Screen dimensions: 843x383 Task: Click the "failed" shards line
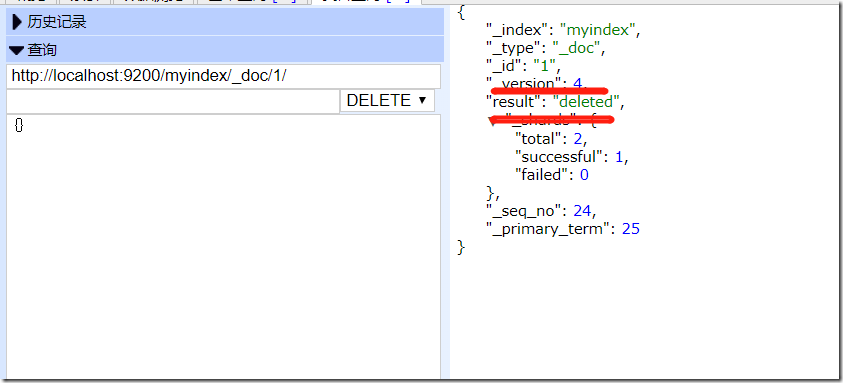(552, 175)
